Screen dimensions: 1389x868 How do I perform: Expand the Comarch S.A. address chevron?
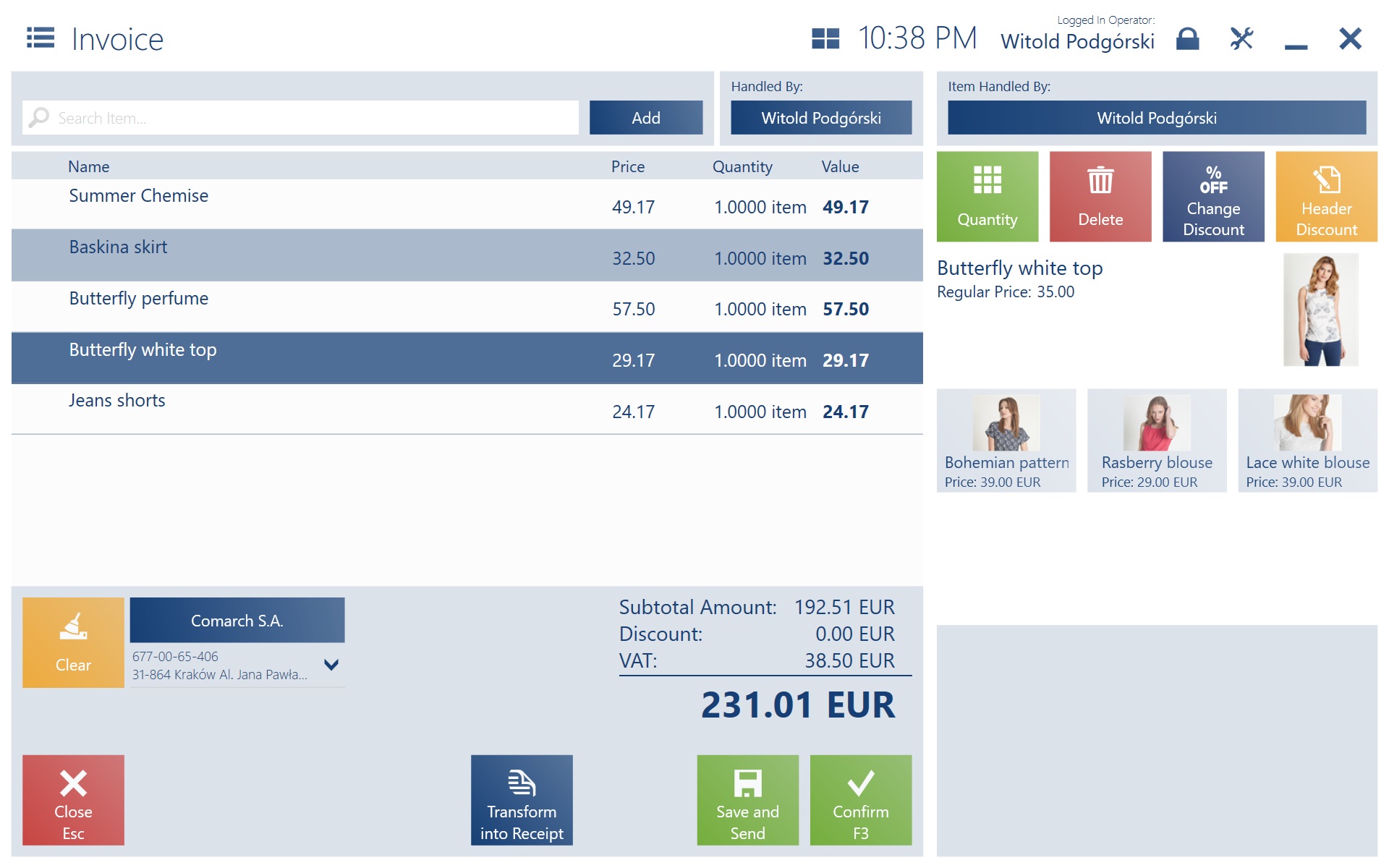(x=331, y=665)
